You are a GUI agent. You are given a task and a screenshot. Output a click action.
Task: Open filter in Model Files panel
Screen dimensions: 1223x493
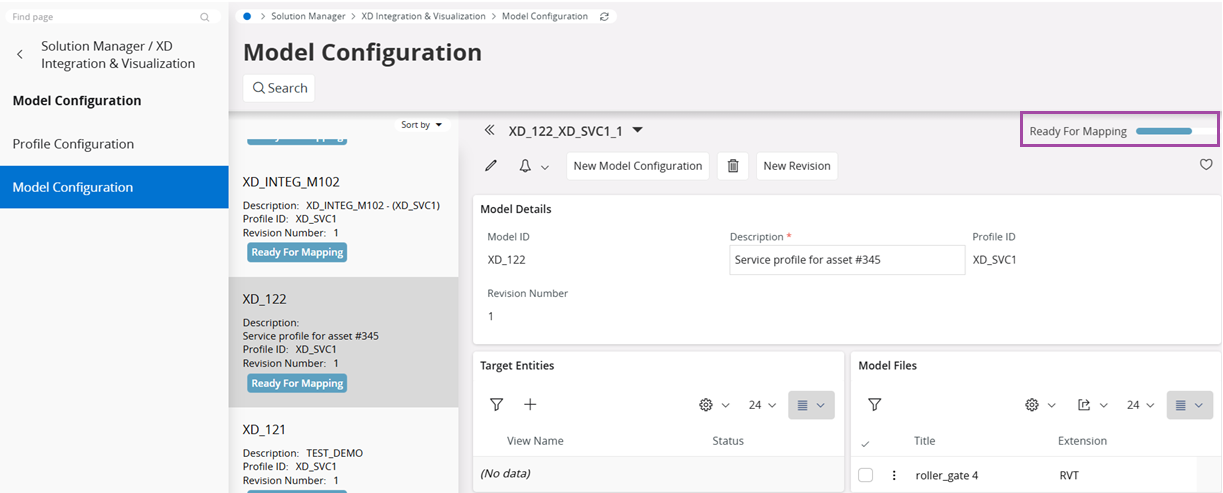click(x=874, y=405)
